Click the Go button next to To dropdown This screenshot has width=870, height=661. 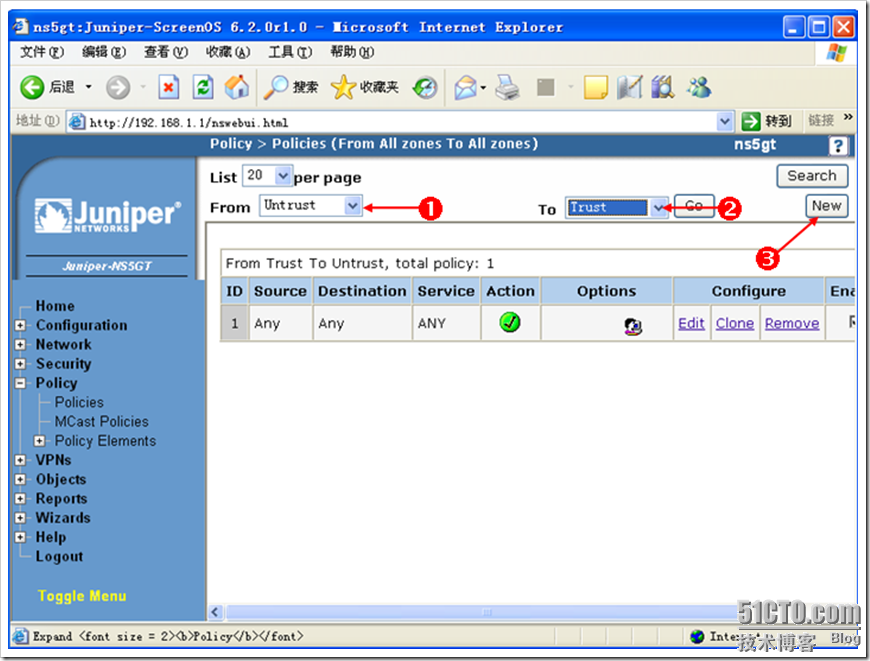click(694, 206)
